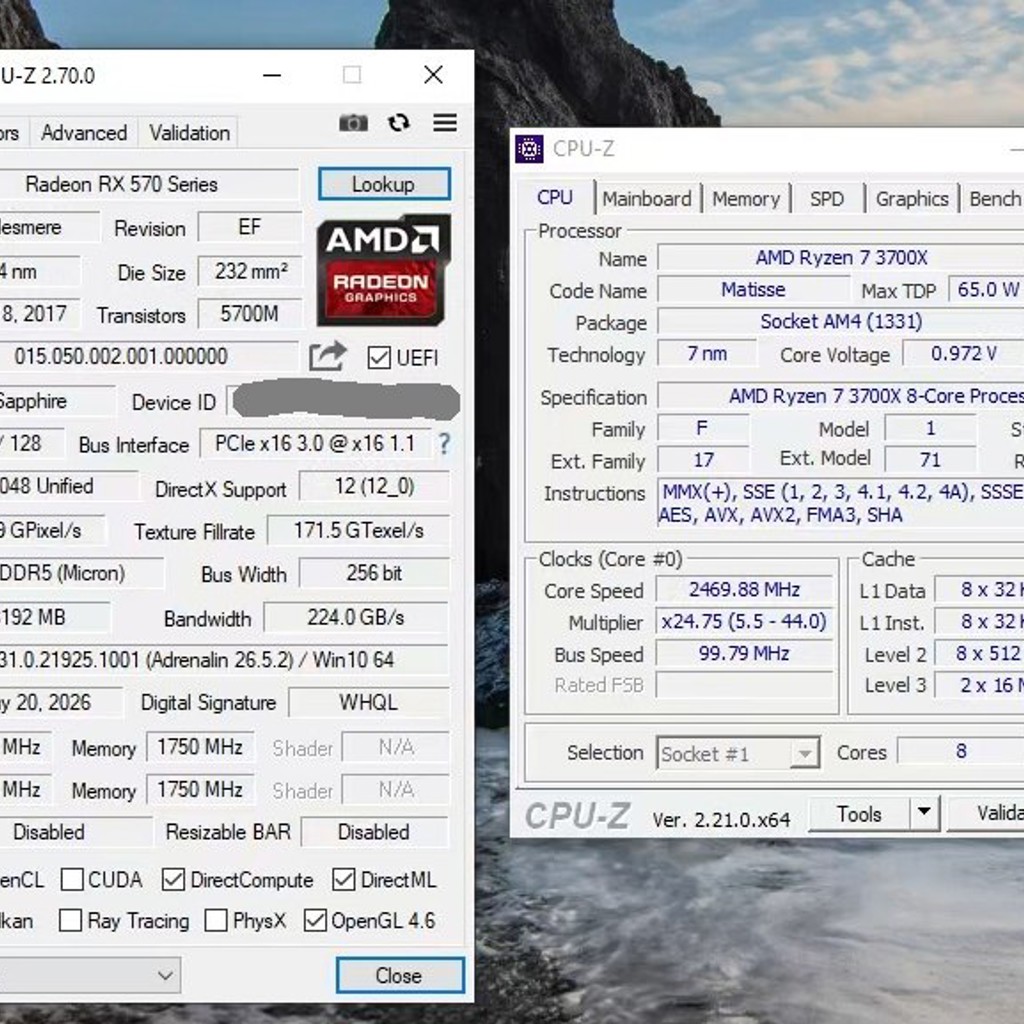Click the Core Speed 2469.88 MHz value
This screenshot has height=1024, width=1024.
(x=744, y=590)
